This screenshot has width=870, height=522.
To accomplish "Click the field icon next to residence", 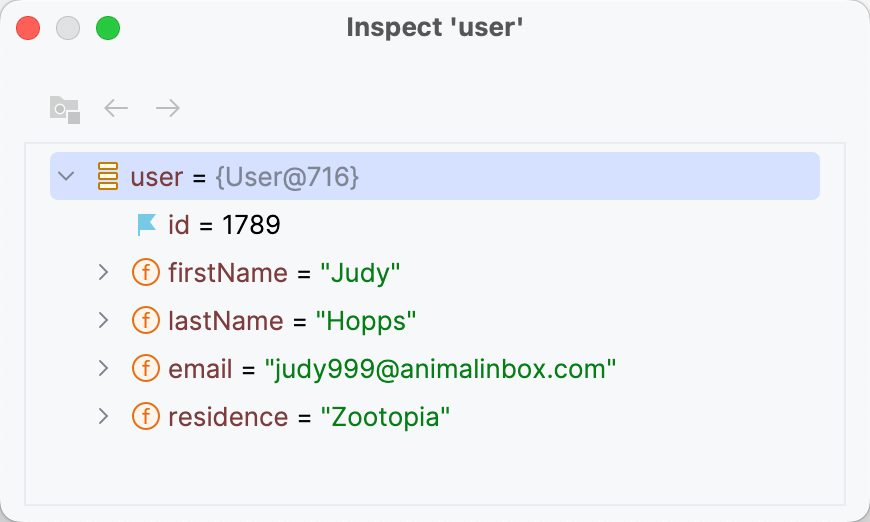I will click(x=146, y=416).
